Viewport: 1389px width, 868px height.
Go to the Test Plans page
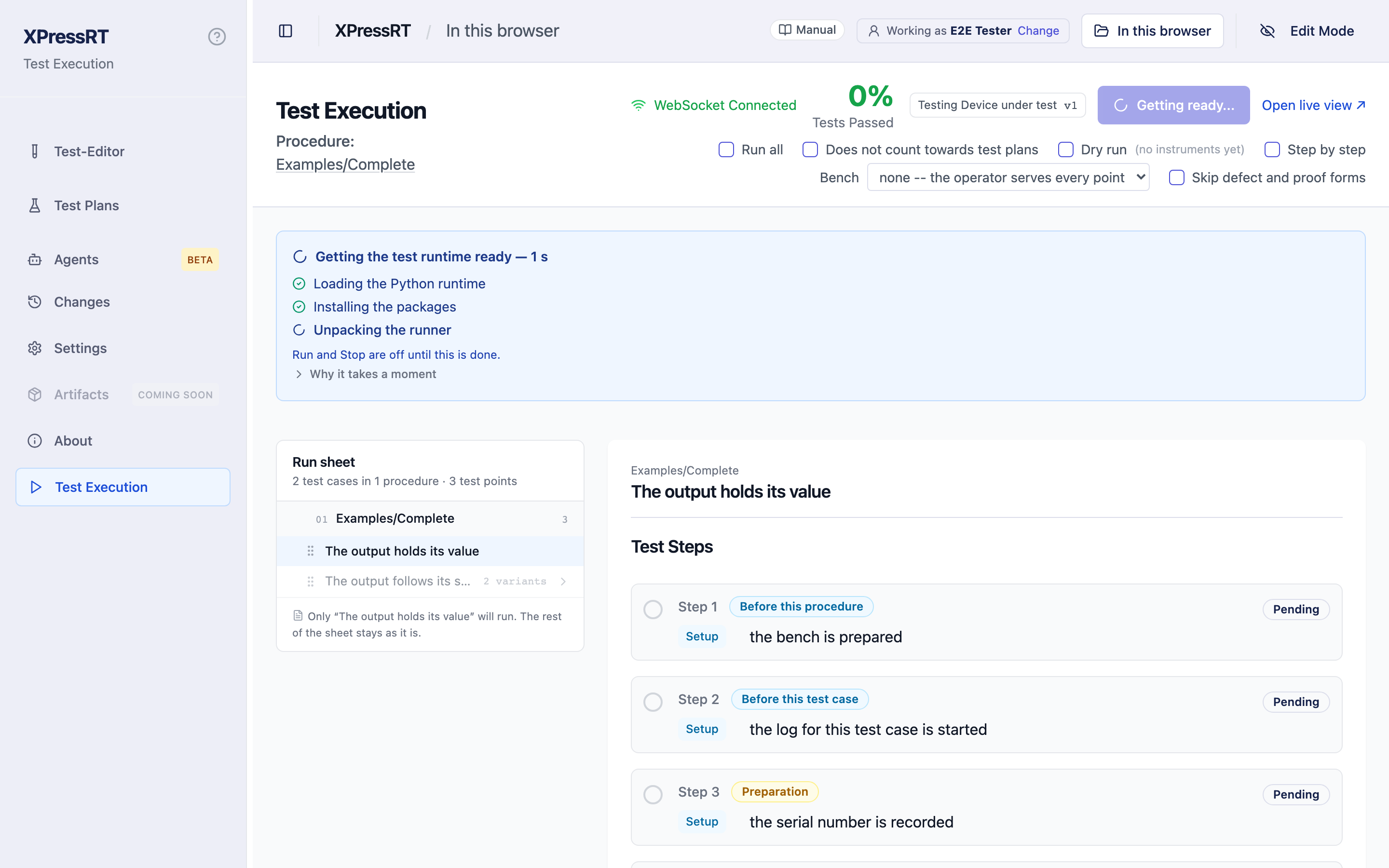click(x=123, y=205)
